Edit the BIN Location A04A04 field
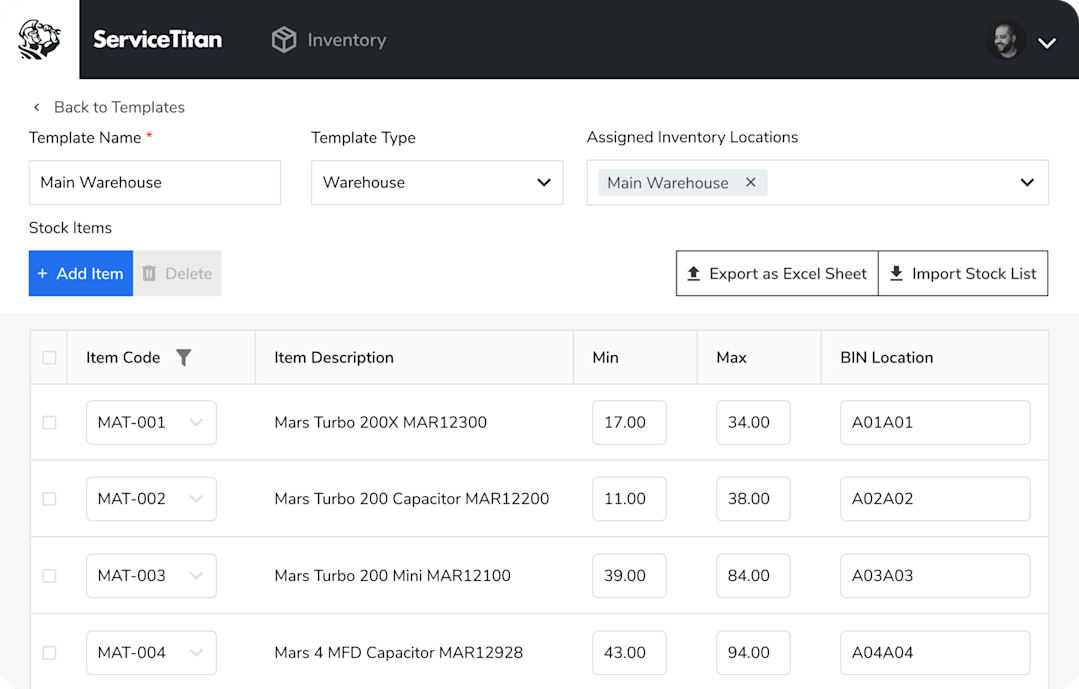Screen dimensions: 1079x689 [x=935, y=653]
